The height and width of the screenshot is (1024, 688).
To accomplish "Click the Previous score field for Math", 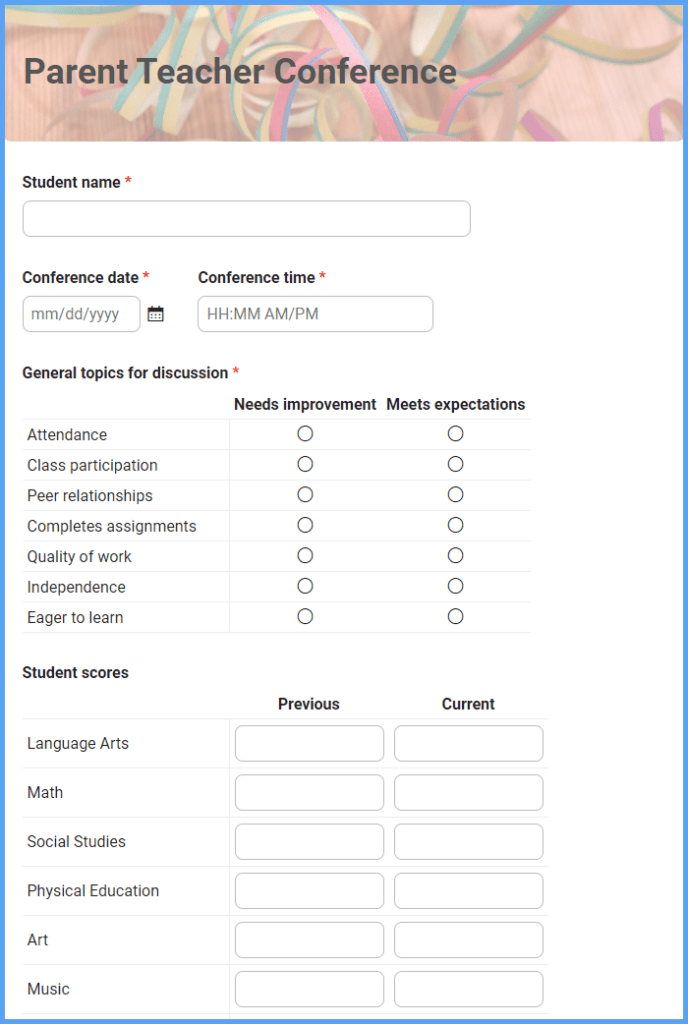I will point(308,792).
